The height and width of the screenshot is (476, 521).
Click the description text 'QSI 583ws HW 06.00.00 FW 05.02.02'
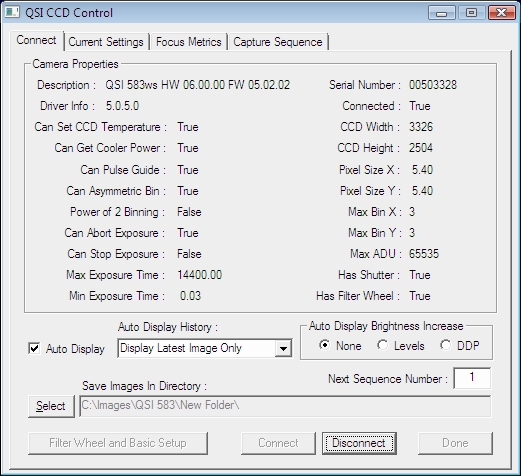click(198, 85)
